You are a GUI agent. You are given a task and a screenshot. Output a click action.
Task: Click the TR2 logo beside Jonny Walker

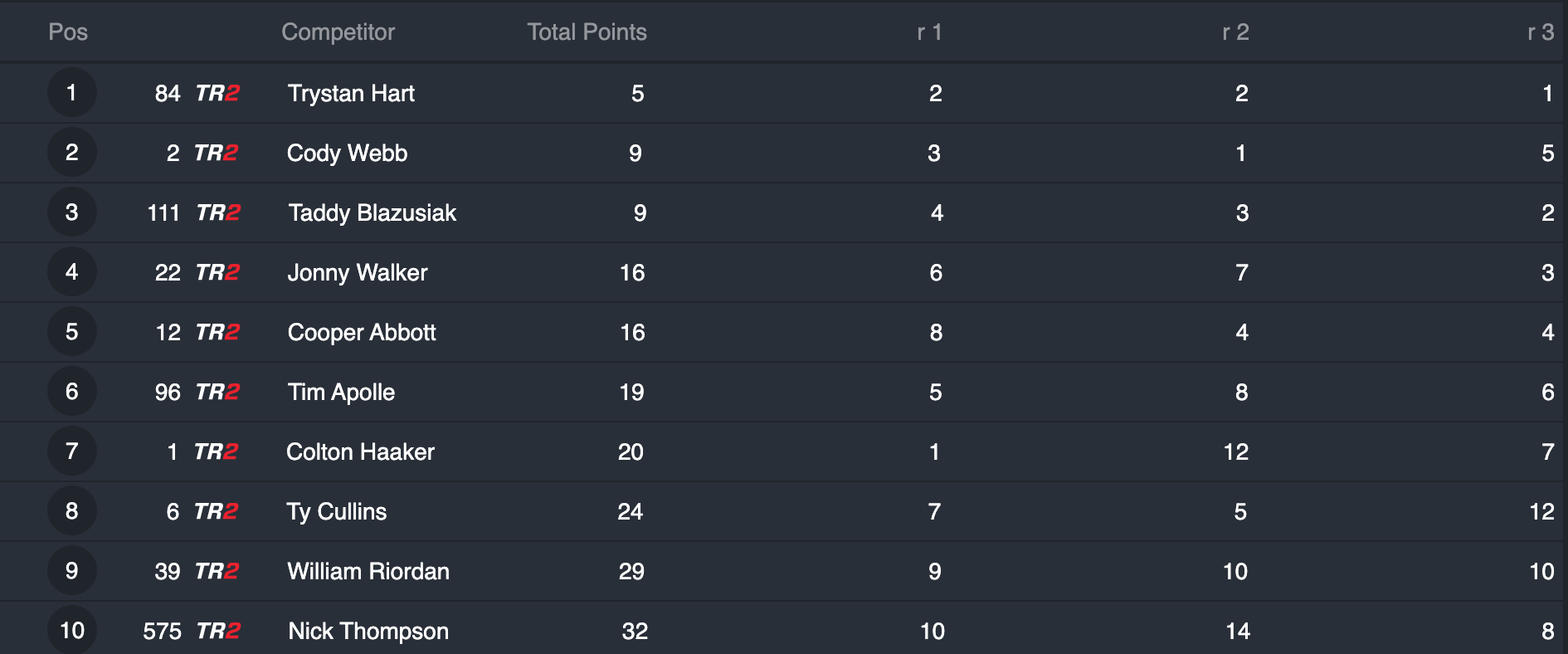[x=217, y=272]
